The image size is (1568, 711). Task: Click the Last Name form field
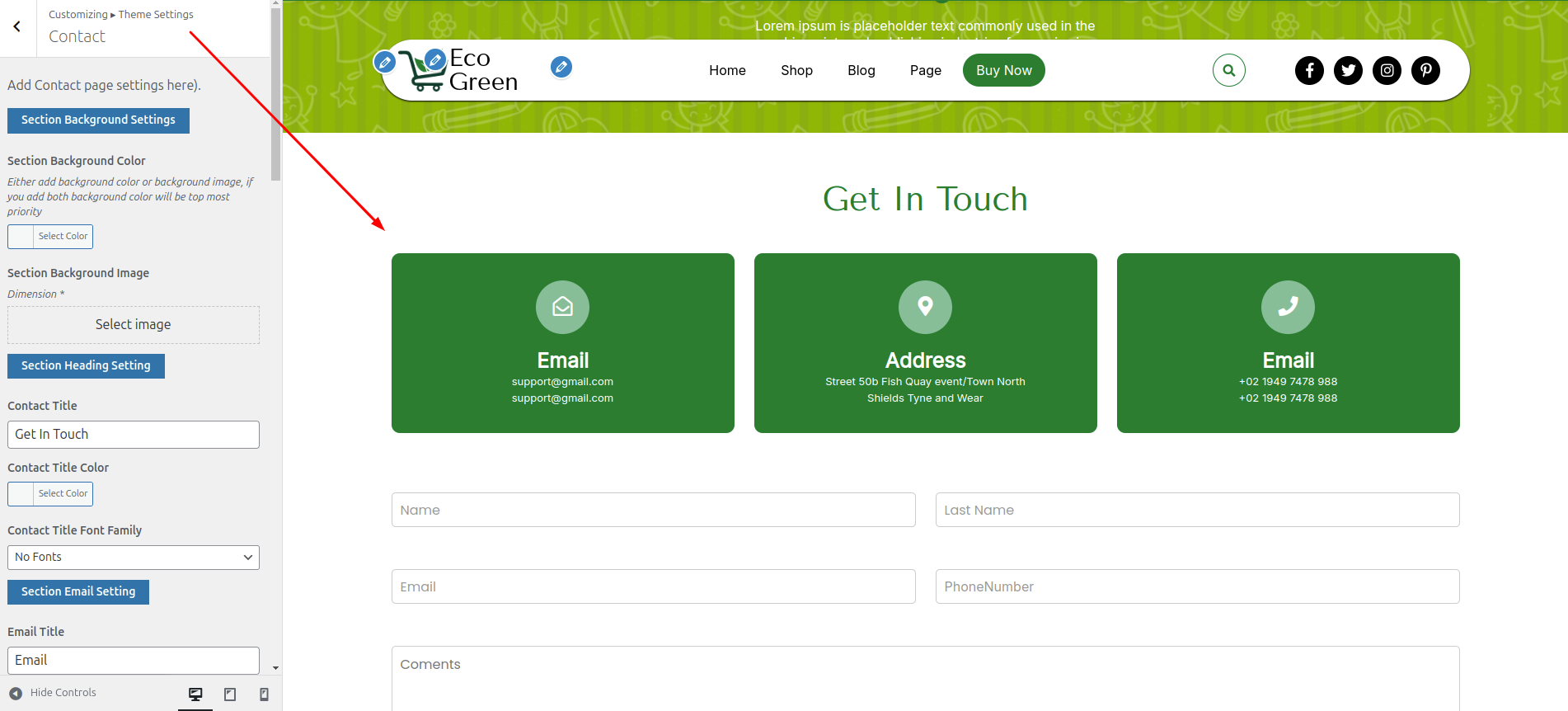click(1197, 510)
